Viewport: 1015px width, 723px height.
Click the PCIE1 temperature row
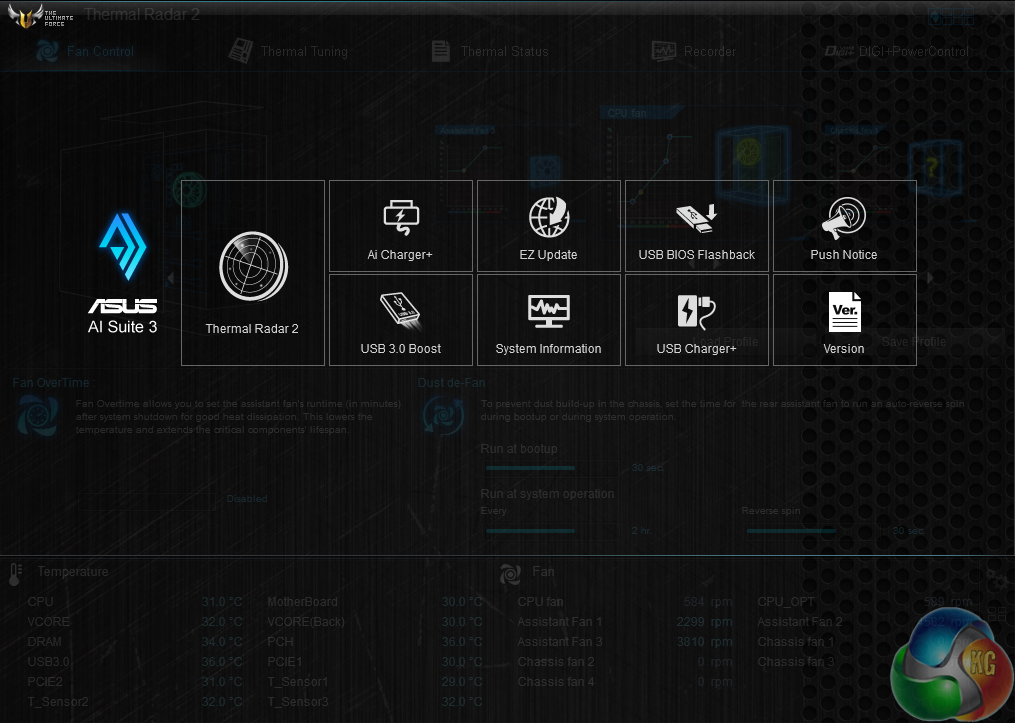375,662
